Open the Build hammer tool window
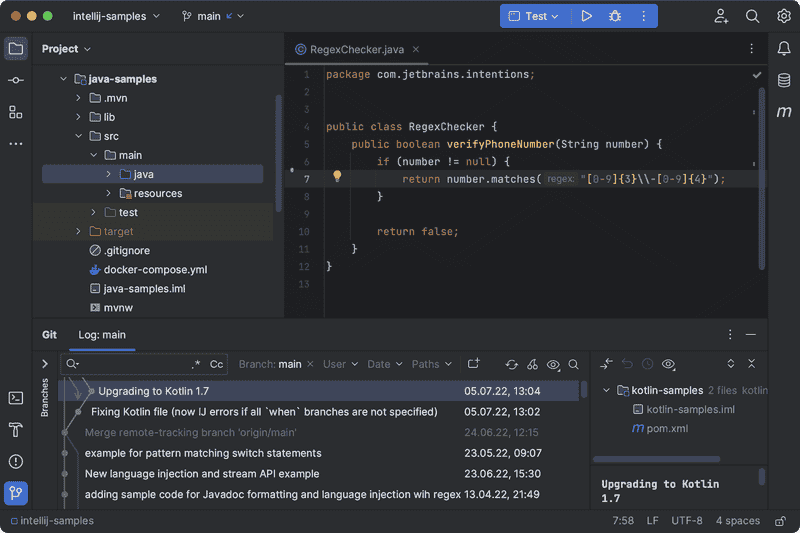Viewport: 800px width, 533px height. 16,430
